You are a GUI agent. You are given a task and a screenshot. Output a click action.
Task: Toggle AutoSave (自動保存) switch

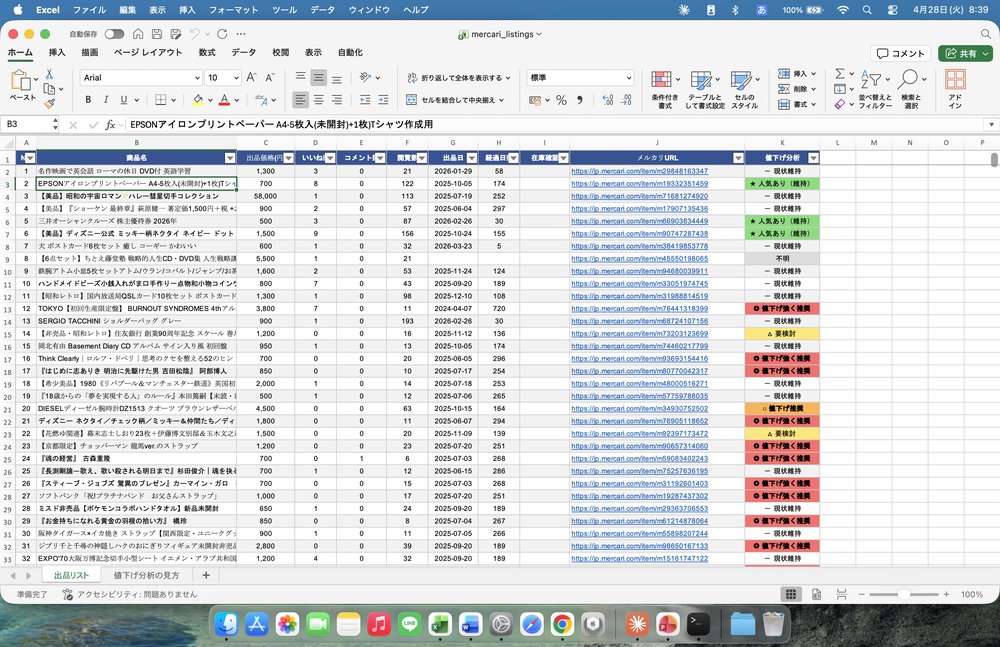click(115, 34)
